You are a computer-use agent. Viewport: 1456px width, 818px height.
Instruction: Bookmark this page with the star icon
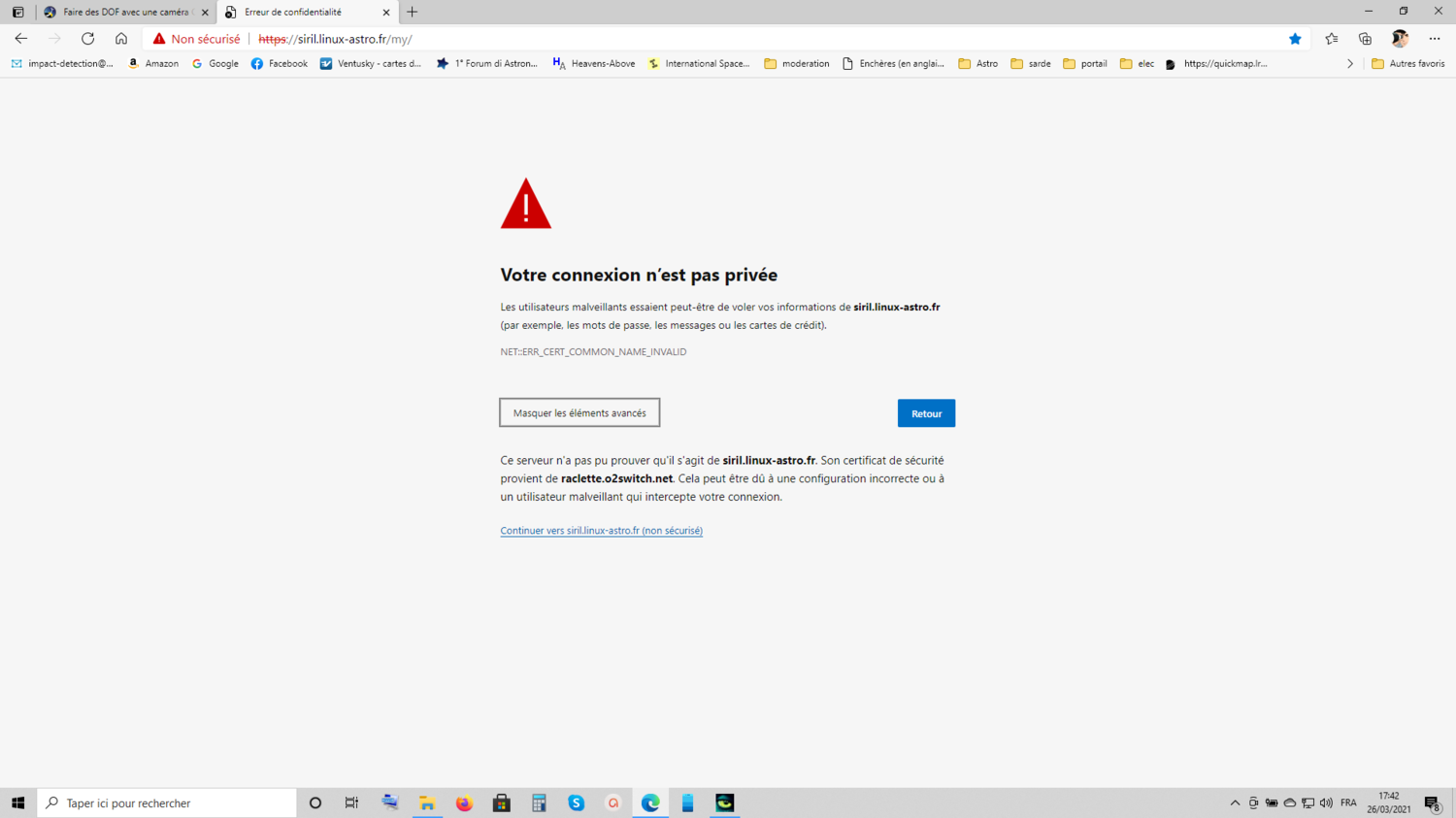1295,39
